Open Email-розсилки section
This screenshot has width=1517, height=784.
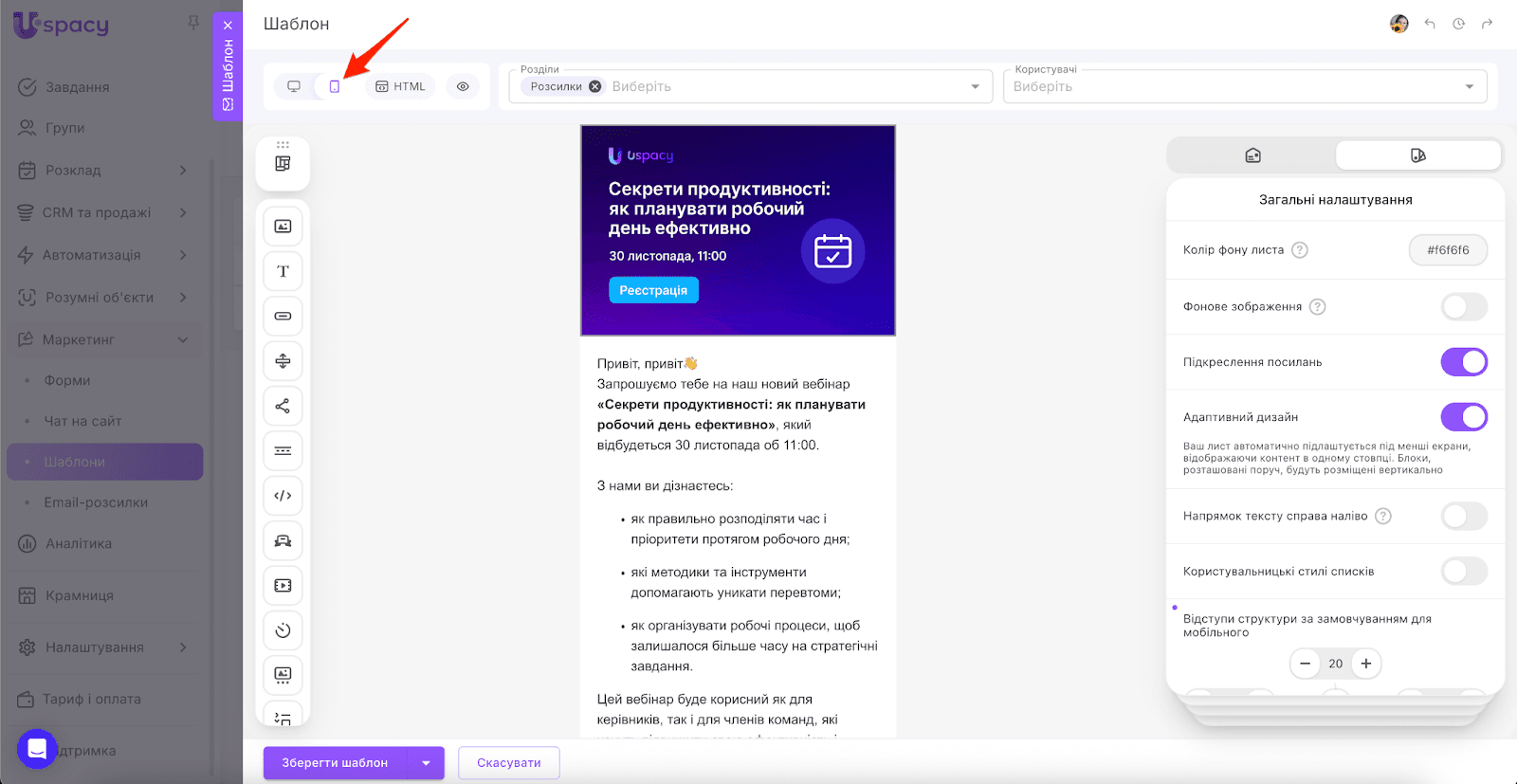click(104, 502)
